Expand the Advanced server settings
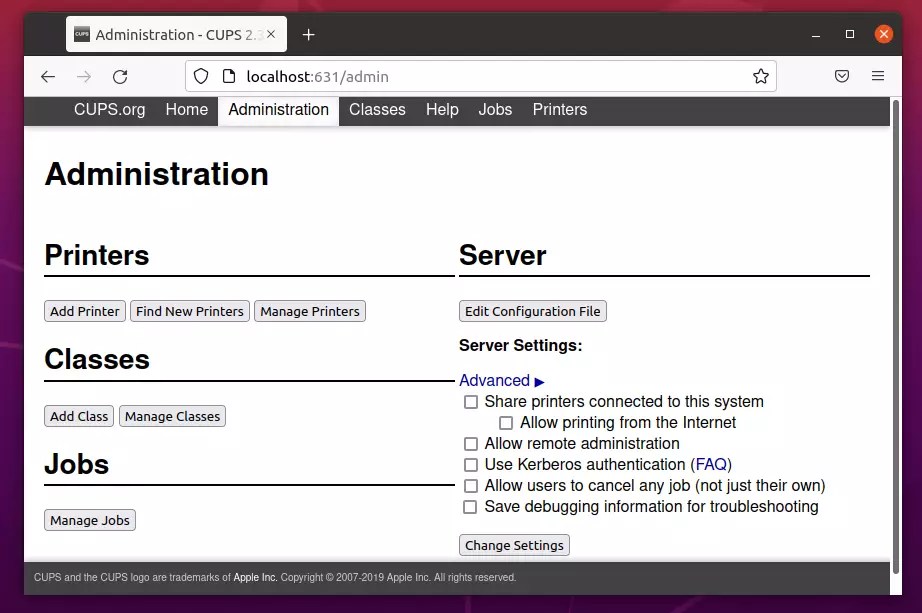Viewport: 922px width, 613px height. pos(494,380)
